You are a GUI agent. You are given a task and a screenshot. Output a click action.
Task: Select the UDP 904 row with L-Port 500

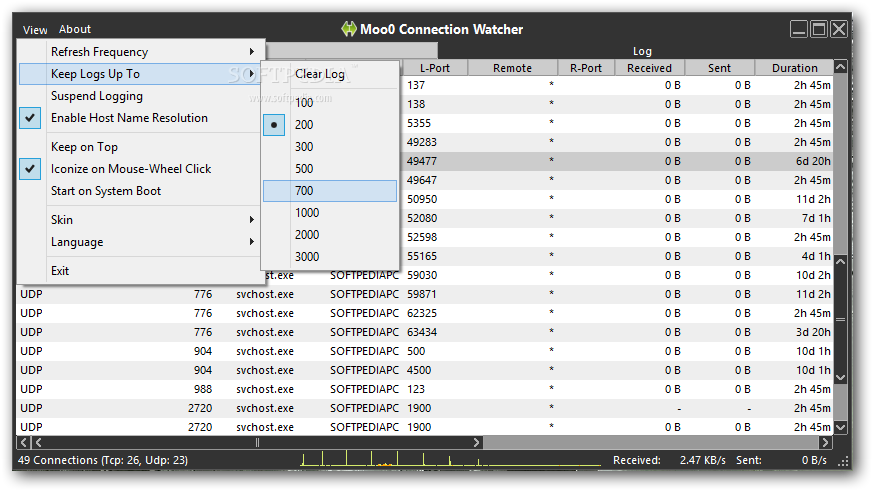pos(425,351)
